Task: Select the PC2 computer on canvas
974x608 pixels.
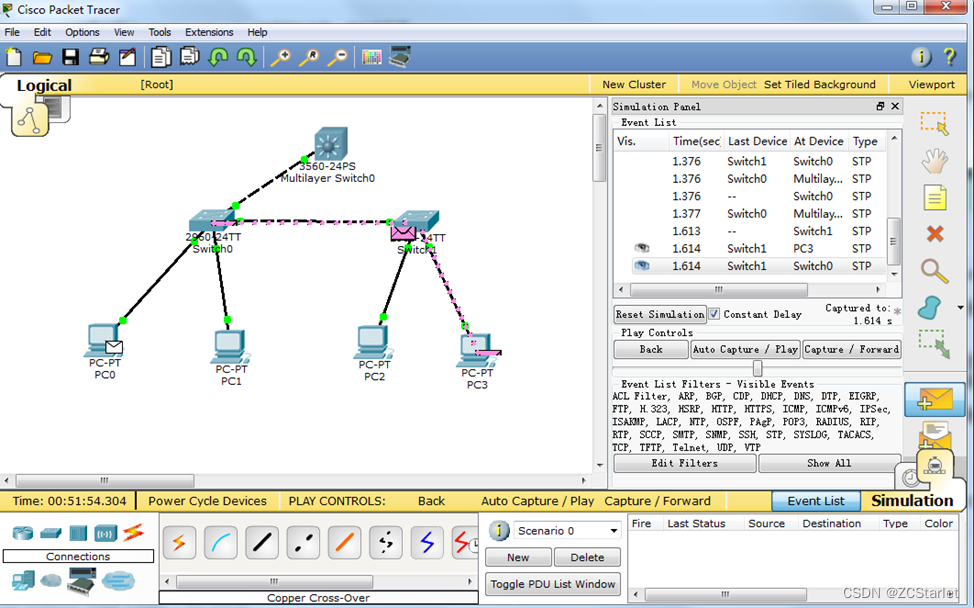Action: (373, 343)
